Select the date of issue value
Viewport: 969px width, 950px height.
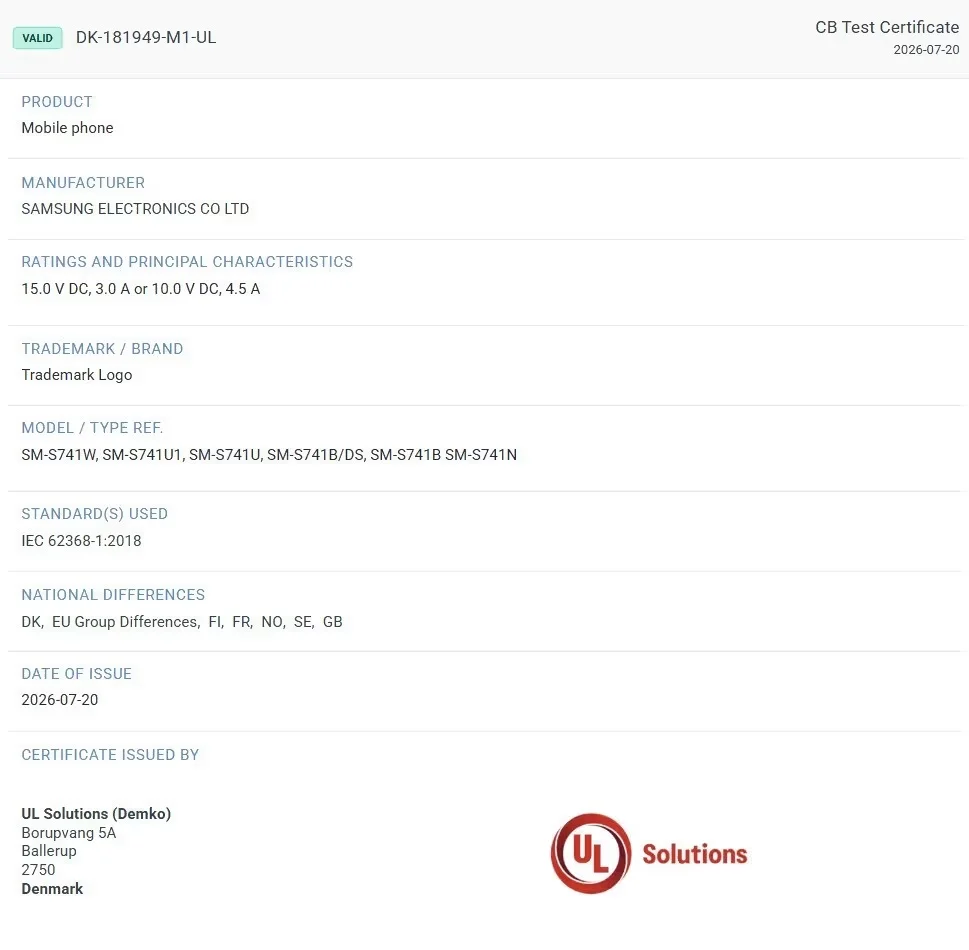(60, 699)
